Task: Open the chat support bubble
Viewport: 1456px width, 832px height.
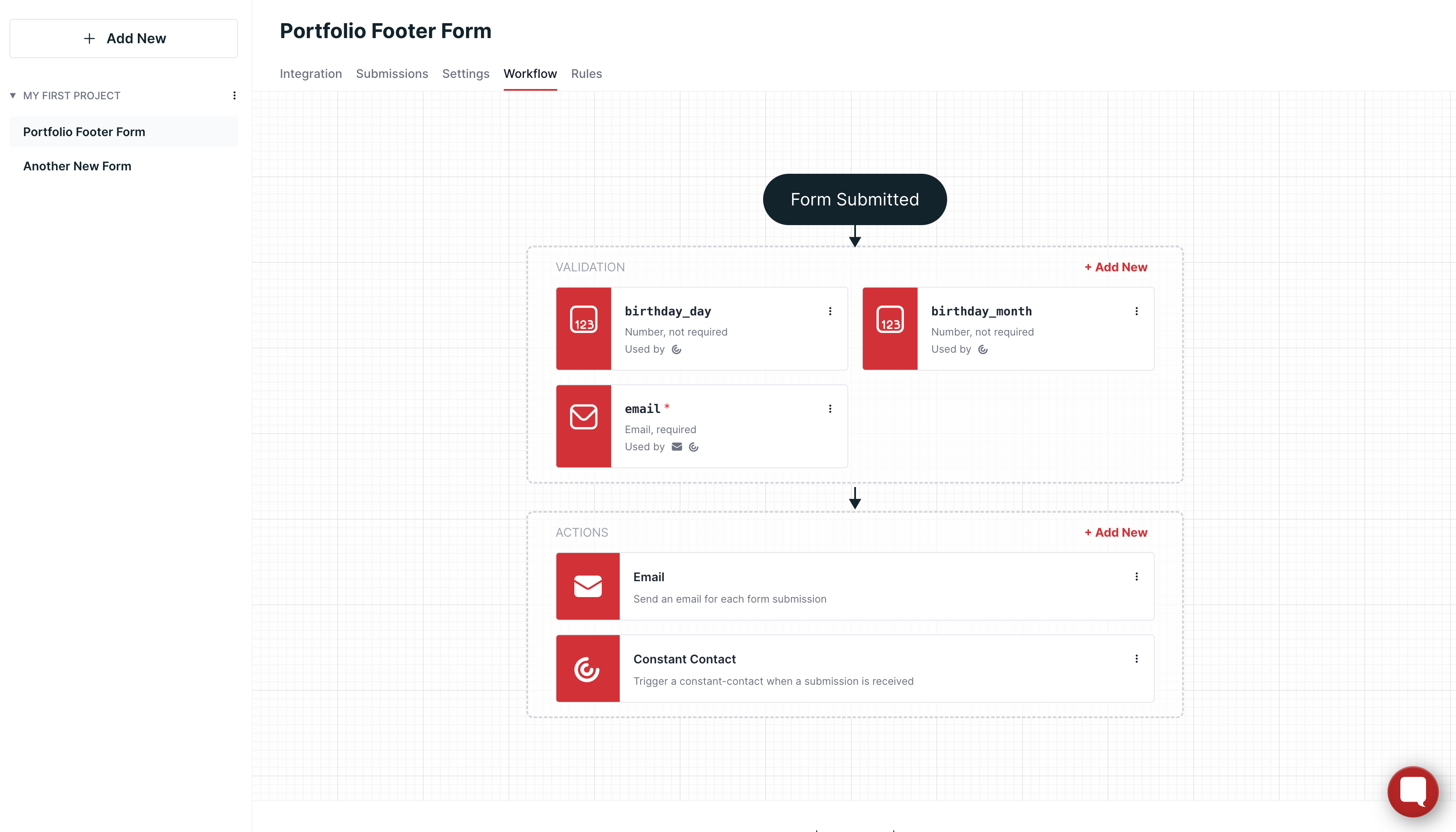Action: 1413,791
